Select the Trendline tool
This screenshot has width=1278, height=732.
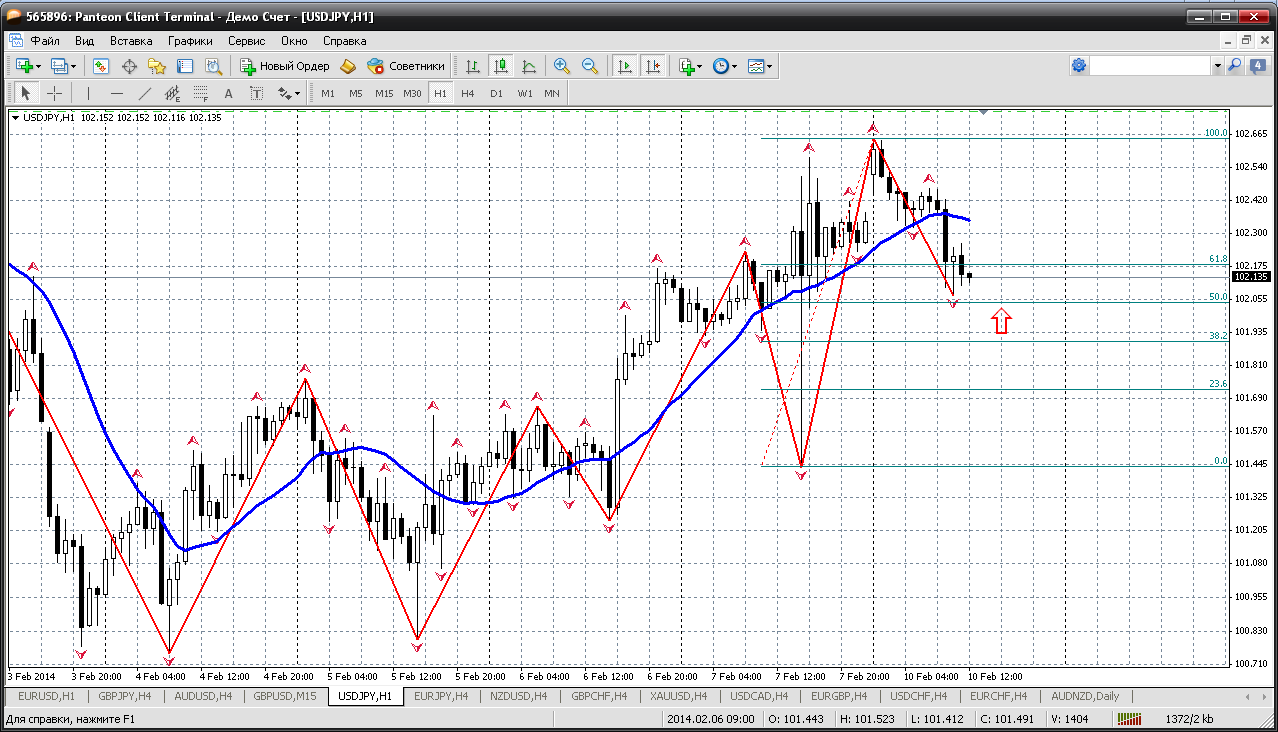(x=144, y=93)
